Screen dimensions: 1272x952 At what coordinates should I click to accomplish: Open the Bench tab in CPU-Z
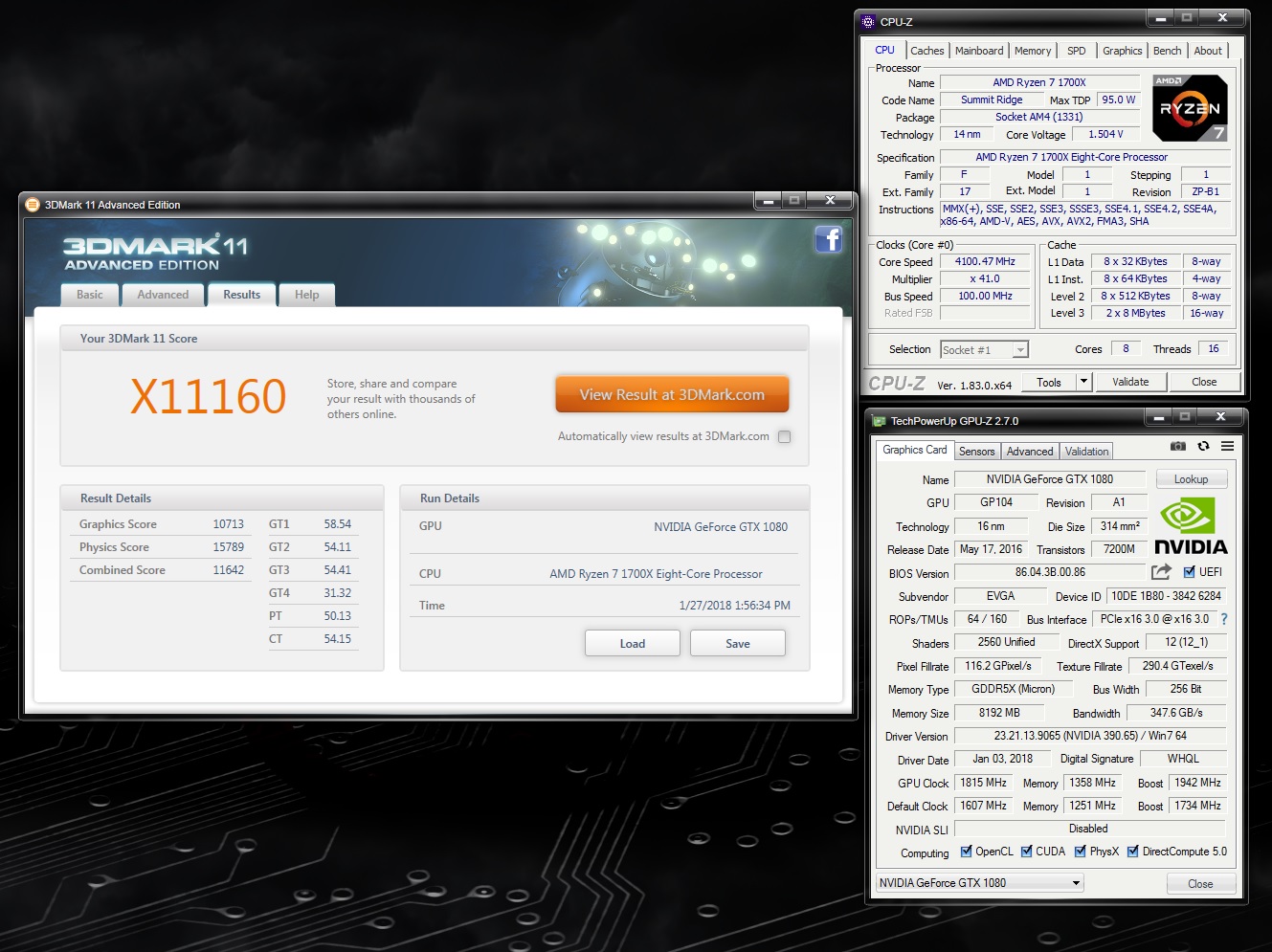[1167, 51]
